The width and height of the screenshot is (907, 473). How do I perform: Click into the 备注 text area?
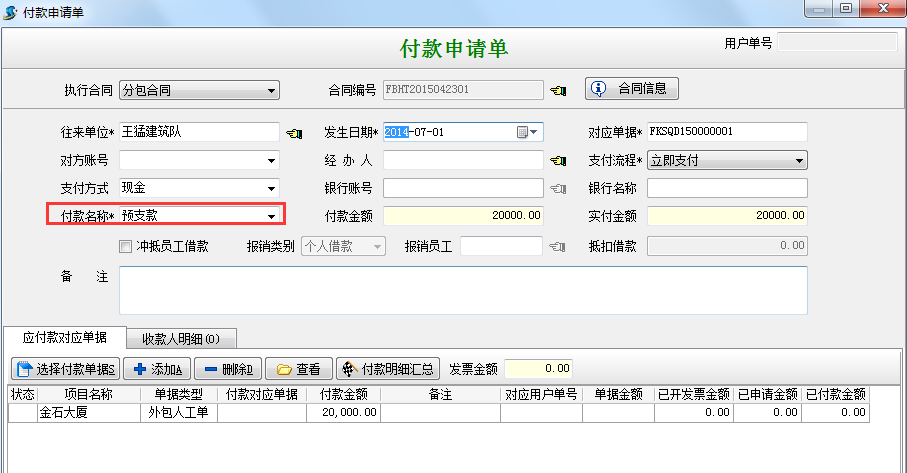point(462,290)
